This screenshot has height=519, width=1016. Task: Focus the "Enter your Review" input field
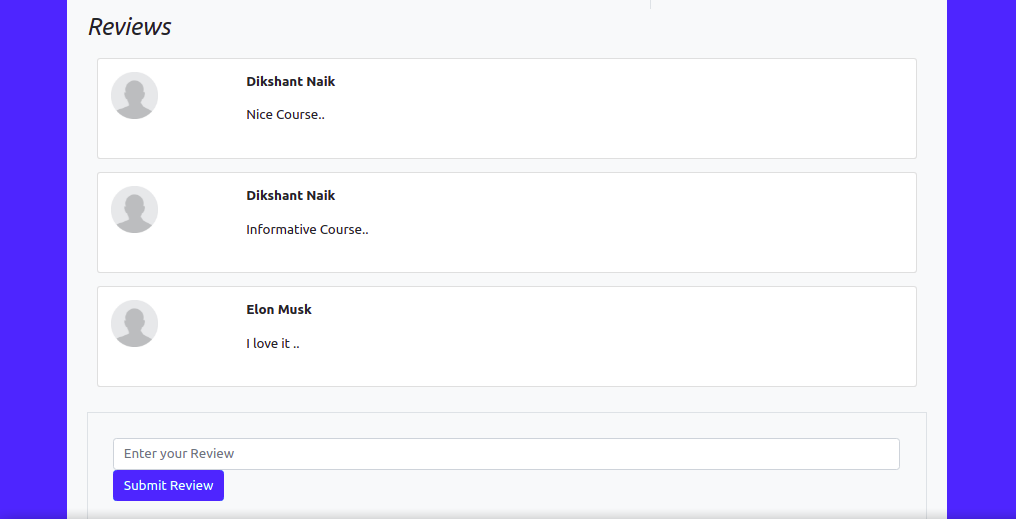(x=506, y=454)
